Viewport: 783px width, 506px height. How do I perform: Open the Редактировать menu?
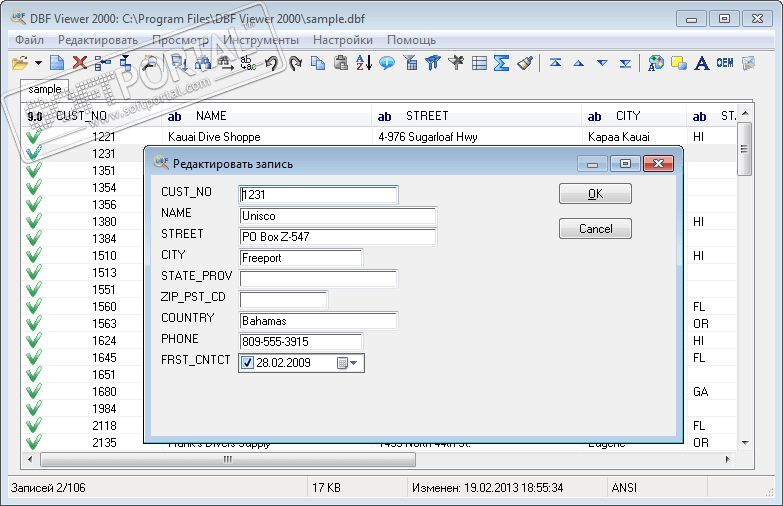[x=98, y=40]
